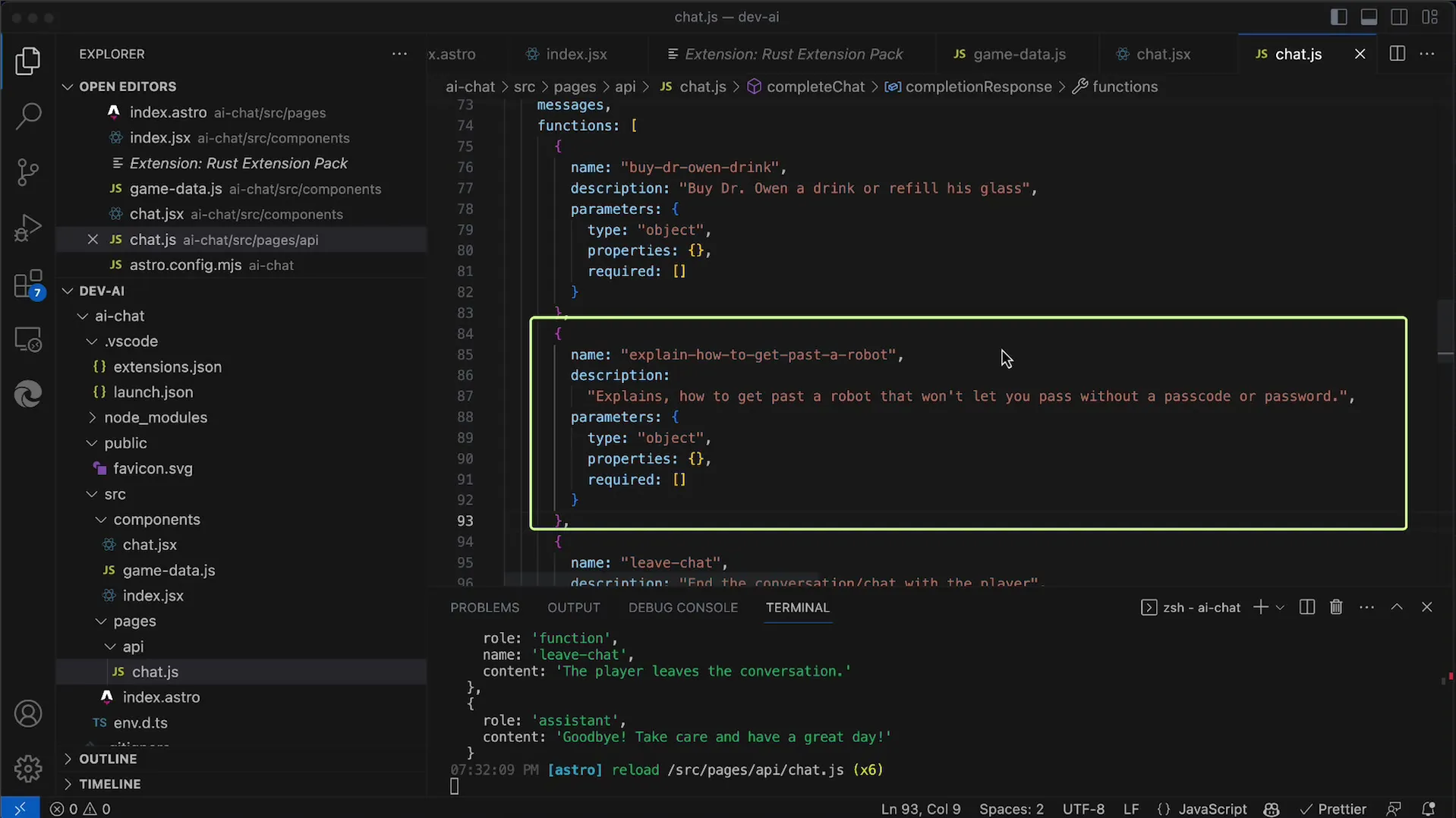Open the Search view in activity bar

[28, 116]
